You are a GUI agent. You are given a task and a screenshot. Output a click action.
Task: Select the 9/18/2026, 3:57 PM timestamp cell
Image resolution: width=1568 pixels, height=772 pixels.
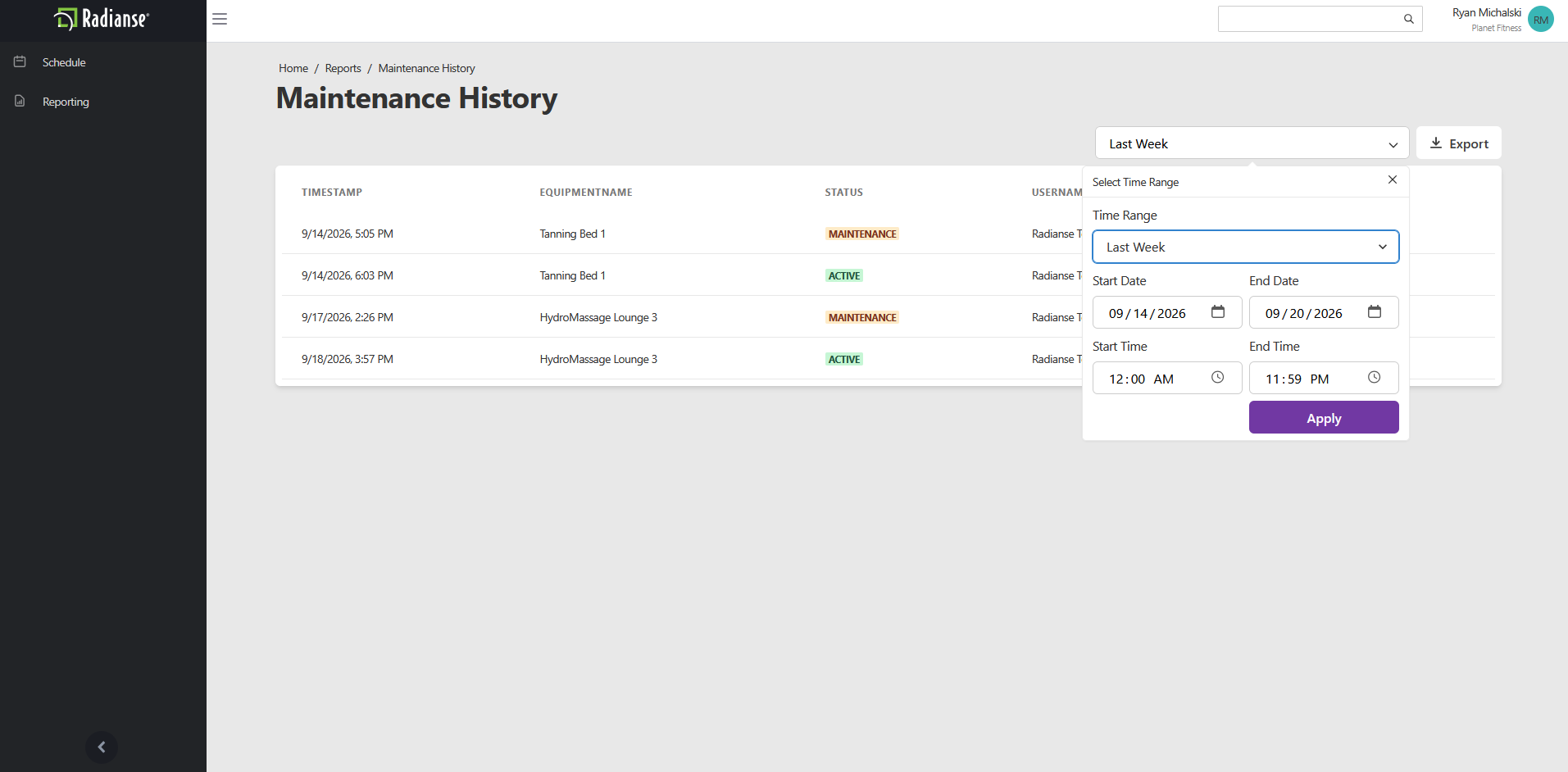click(x=348, y=359)
